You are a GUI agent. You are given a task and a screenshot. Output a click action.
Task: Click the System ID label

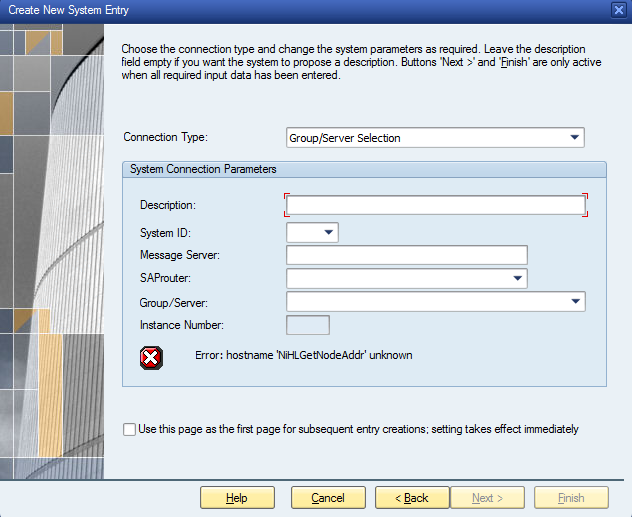coord(165,233)
